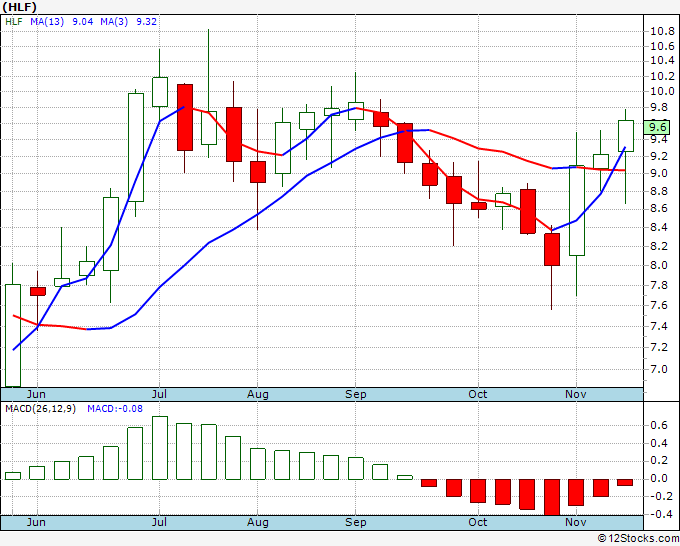680x546 pixels.
Task: Open the 12Stocks.com credit link
Action: (x=638, y=539)
